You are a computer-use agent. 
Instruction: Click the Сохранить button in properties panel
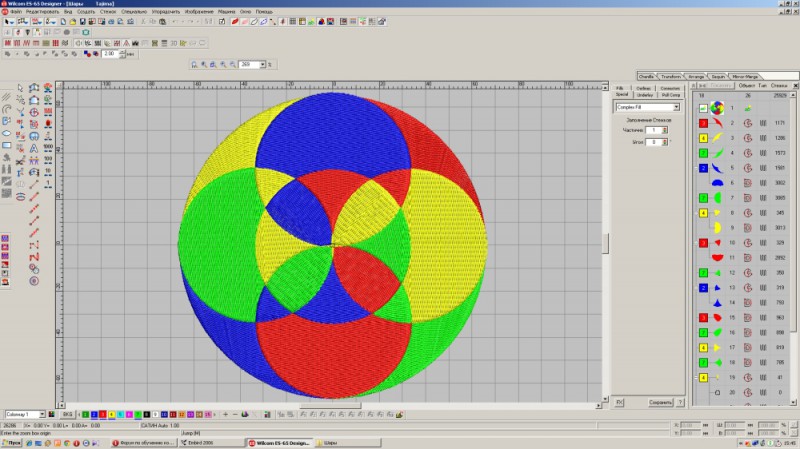coord(660,403)
